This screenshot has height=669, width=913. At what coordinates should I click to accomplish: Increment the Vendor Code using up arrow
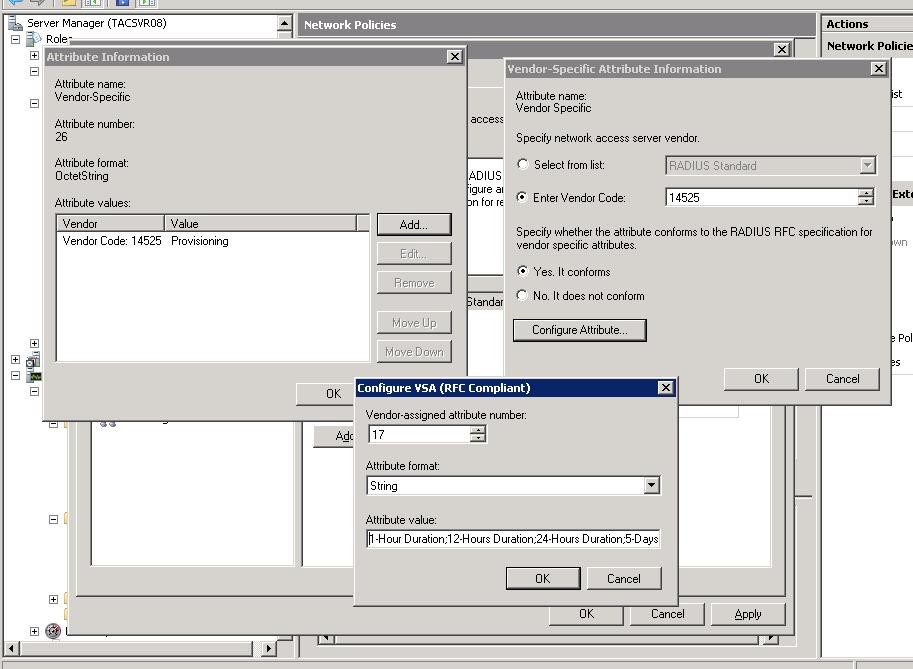point(868,193)
